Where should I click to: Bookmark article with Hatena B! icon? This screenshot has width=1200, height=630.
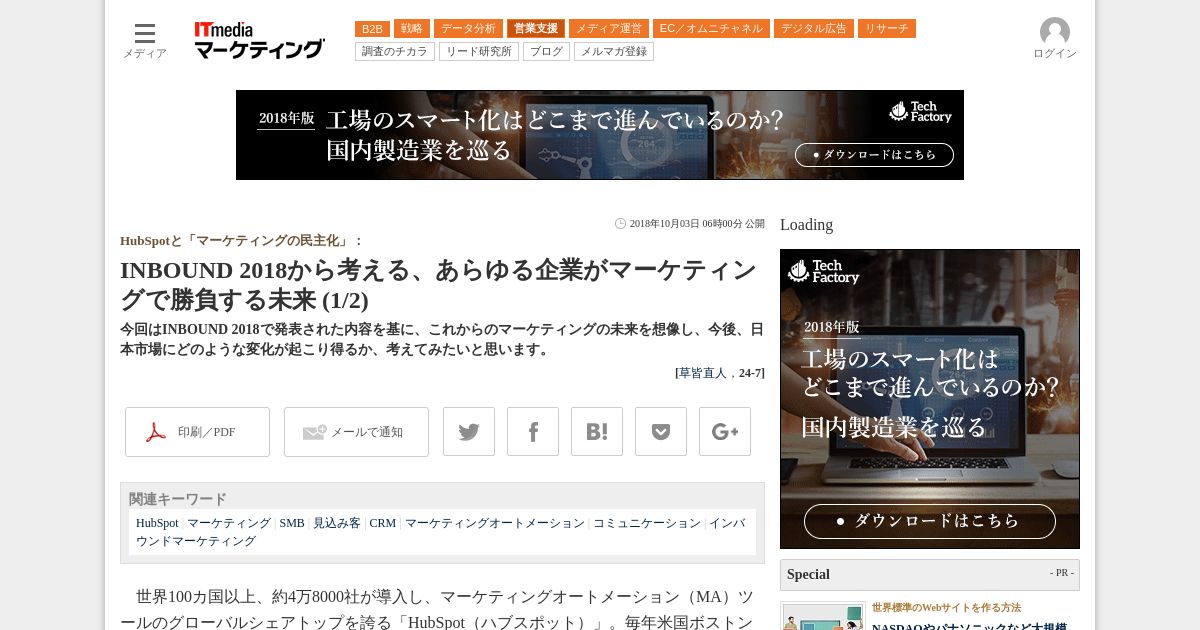tap(597, 432)
